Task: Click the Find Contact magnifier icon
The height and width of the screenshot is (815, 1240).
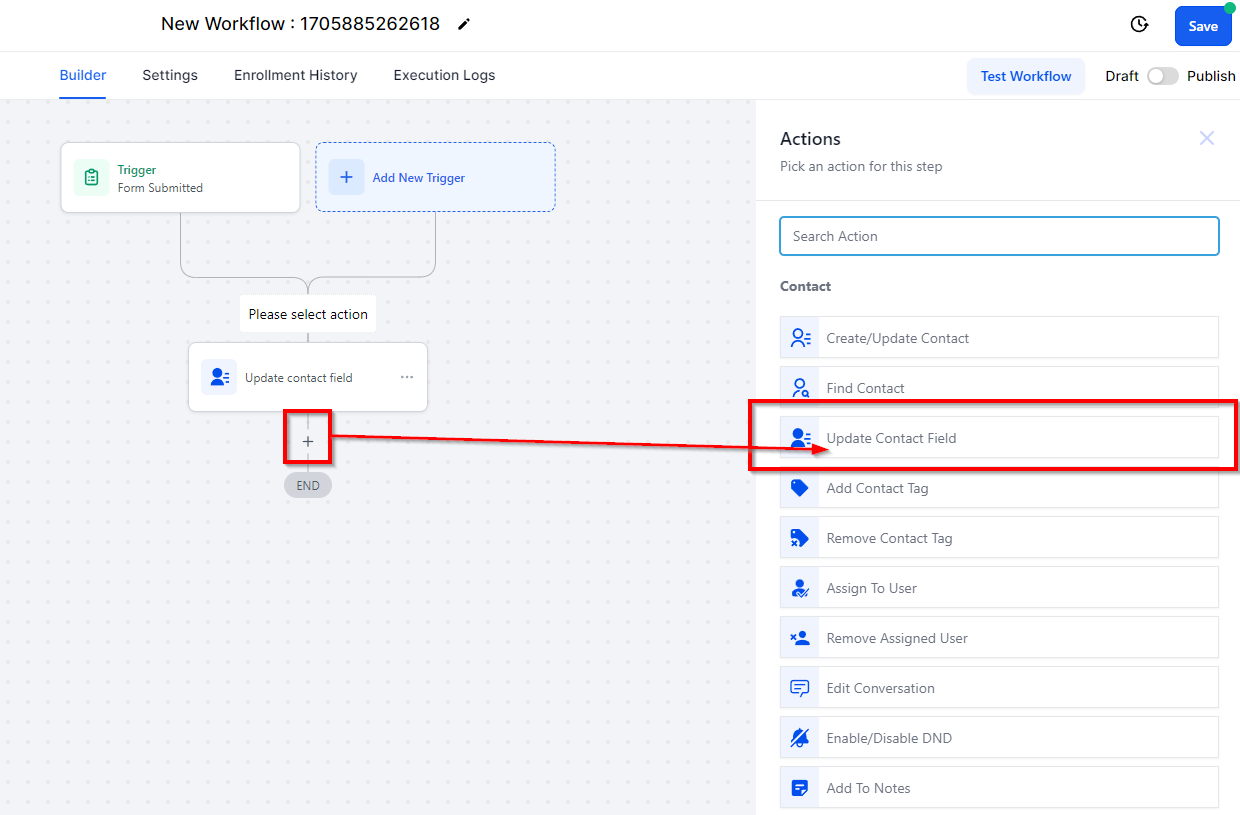Action: tap(800, 388)
